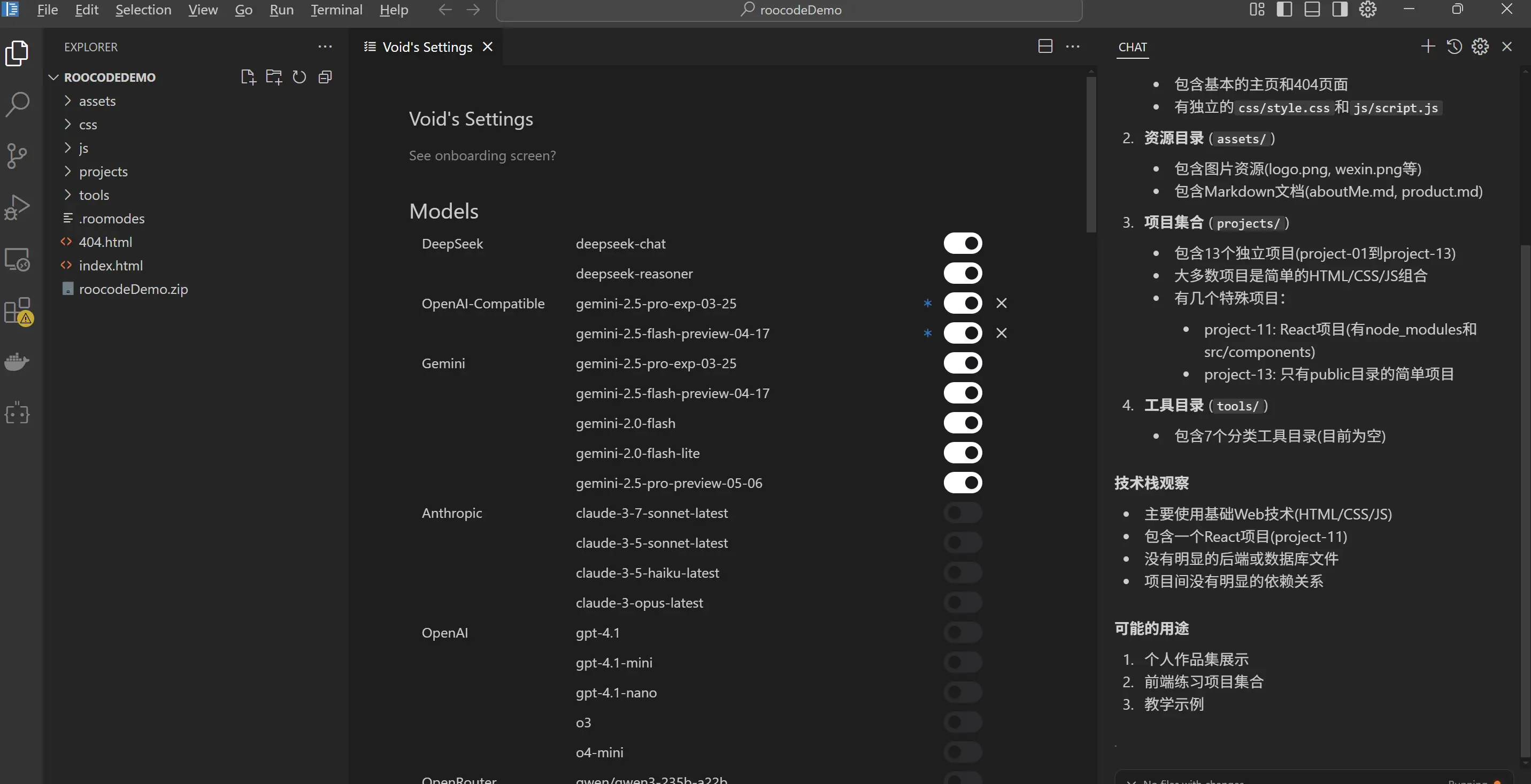This screenshot has width=1531, height=784.
Task: Collapse all folders in explorer
Action: click(325, 77)
